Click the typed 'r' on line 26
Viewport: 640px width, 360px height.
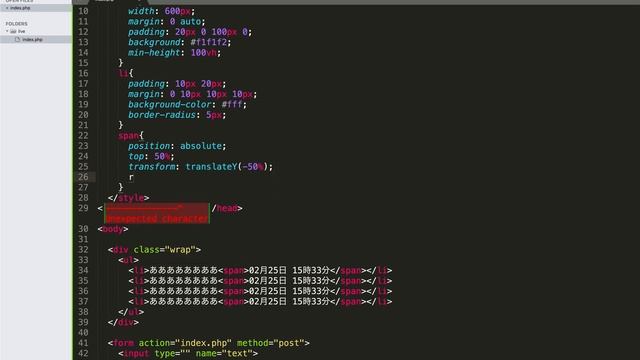(131, 177)
